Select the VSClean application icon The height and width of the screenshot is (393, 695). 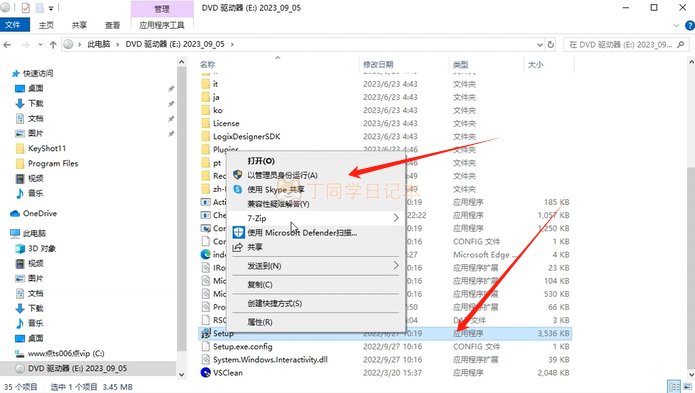(206, 373)
